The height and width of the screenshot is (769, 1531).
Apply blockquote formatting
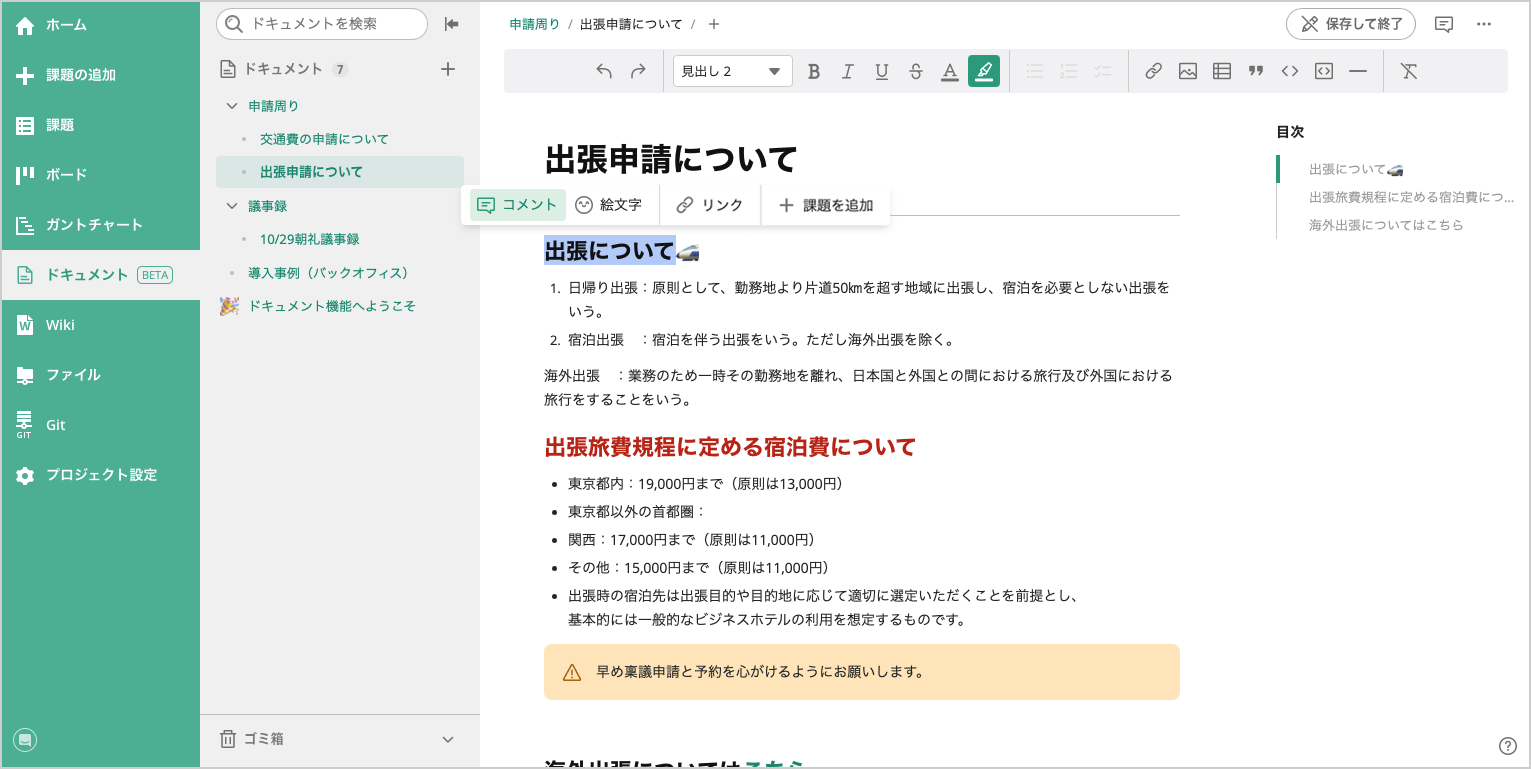pyautogui.click(x=1255, y=71)
